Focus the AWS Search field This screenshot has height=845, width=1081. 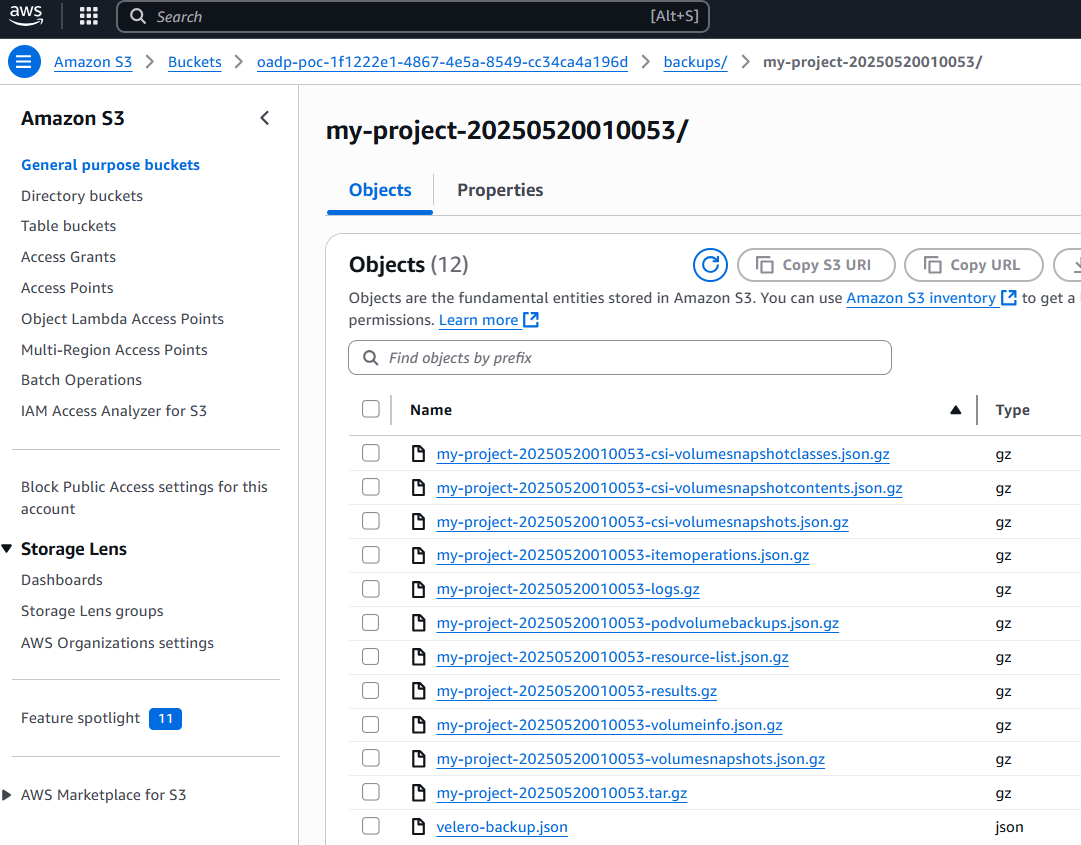(x=413, y=17)
